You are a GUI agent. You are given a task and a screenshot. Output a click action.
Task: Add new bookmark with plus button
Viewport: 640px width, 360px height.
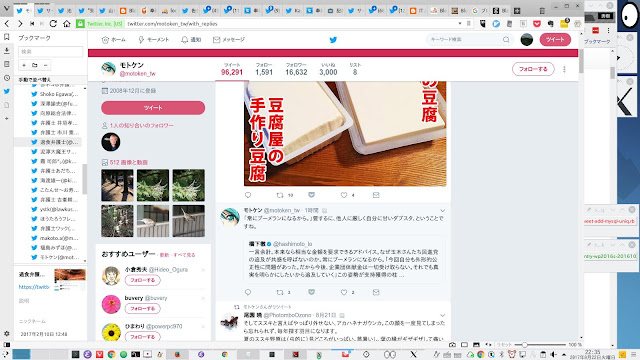(24, 65)
